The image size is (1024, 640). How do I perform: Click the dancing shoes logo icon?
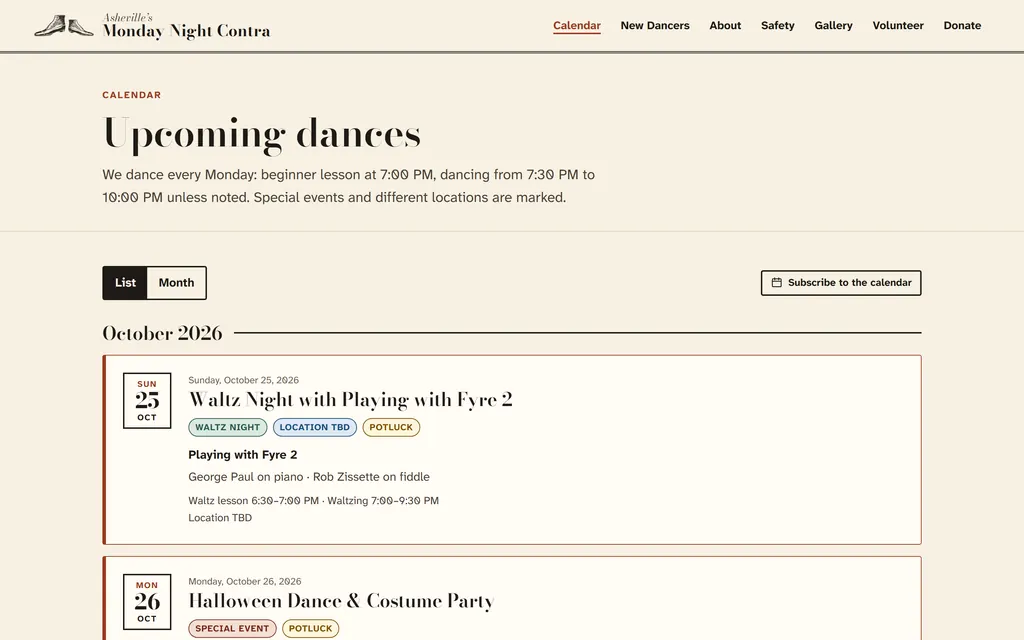64,26
